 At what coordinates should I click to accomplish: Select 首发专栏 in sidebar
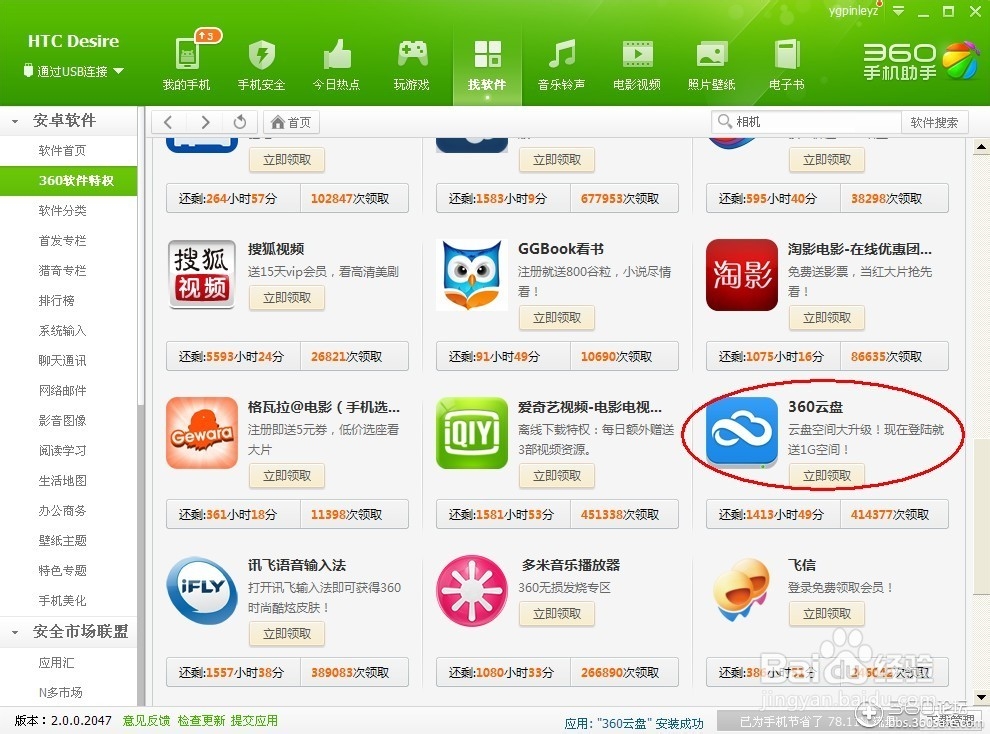tap(62, 240)
